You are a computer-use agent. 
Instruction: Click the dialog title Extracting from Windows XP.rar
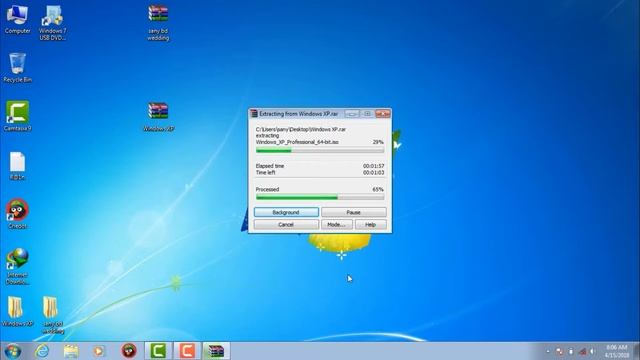(298, 114)
